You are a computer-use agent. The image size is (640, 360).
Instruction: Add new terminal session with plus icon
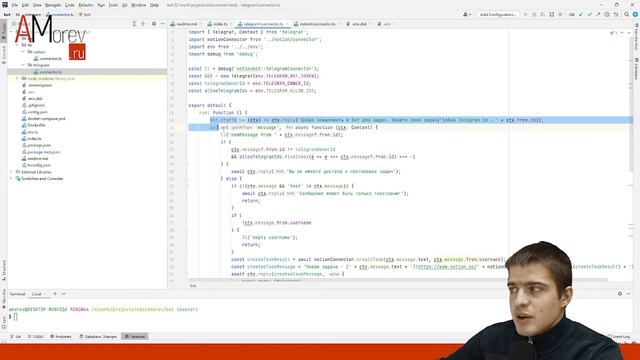(x=55, y=294)
